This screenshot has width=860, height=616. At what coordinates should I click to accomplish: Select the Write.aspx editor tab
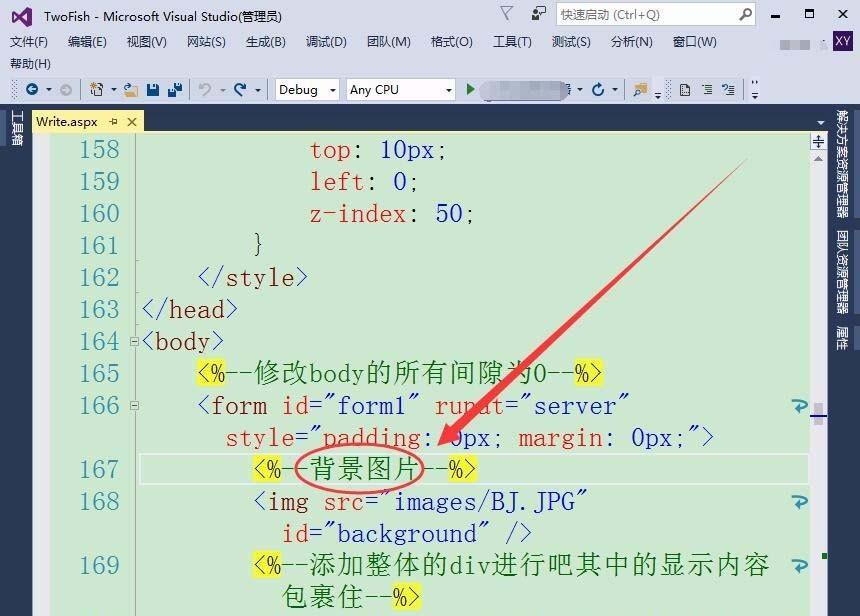[x=67, y=121]
